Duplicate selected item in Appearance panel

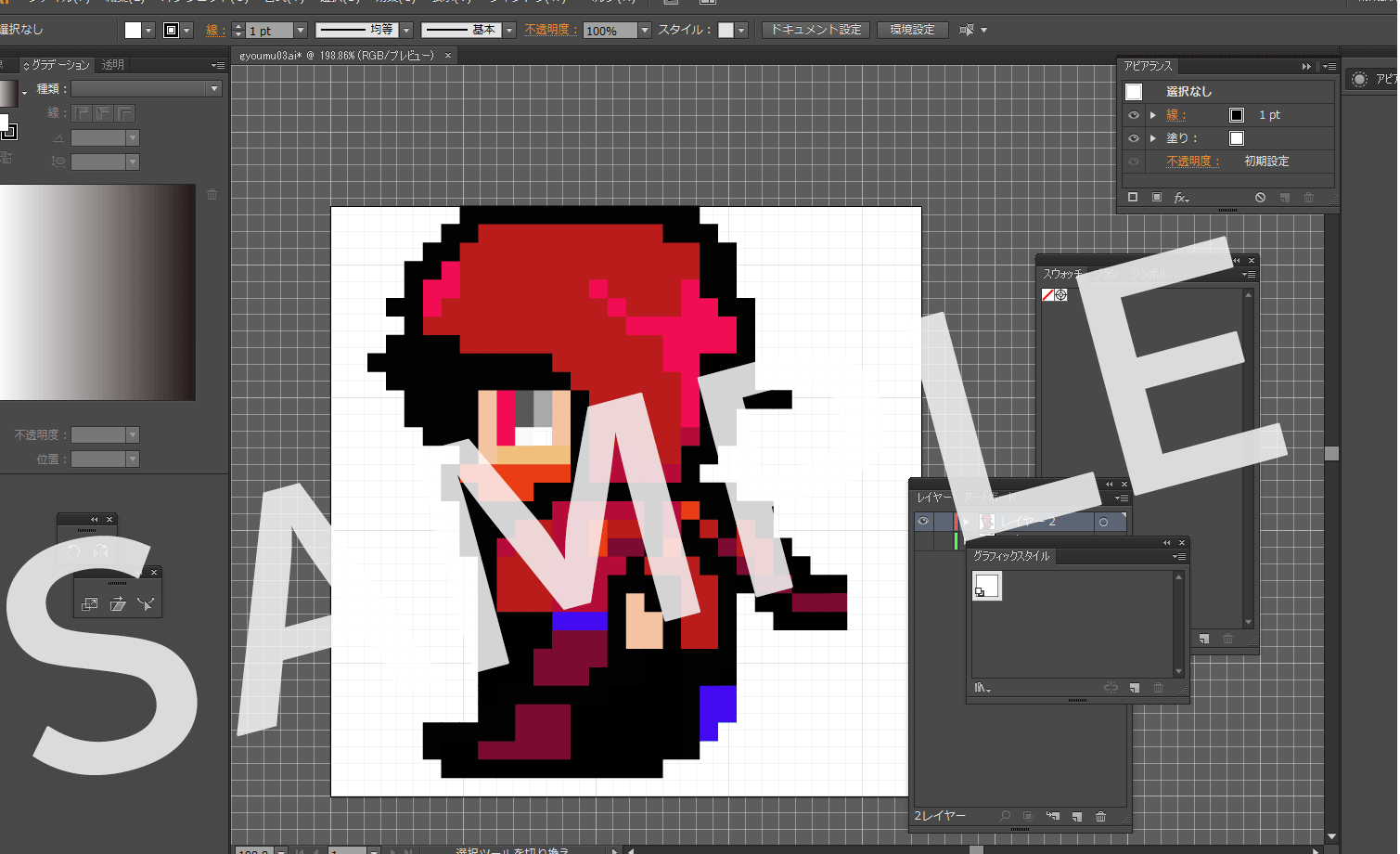1285,198
